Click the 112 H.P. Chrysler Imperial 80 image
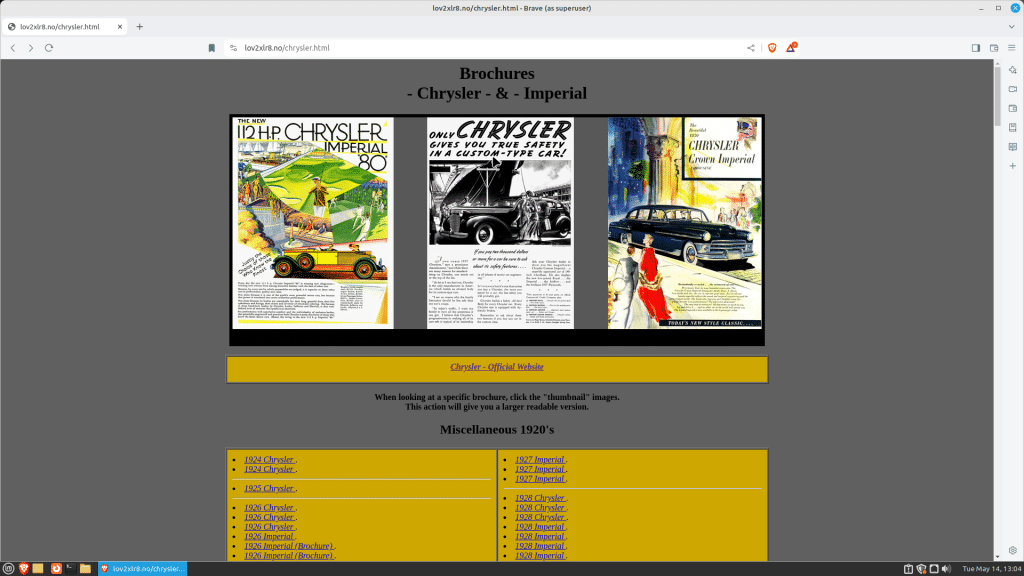The width and height of the screenshot is (1024, 576). (x=313, y=222)
